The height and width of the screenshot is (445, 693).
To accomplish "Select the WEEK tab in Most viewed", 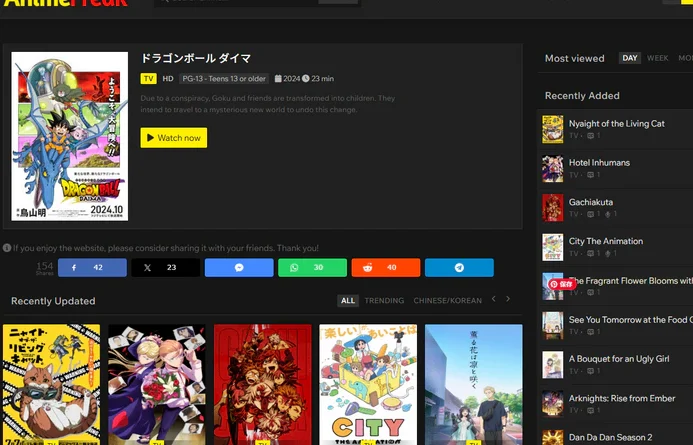I will (x=658, y=58).
